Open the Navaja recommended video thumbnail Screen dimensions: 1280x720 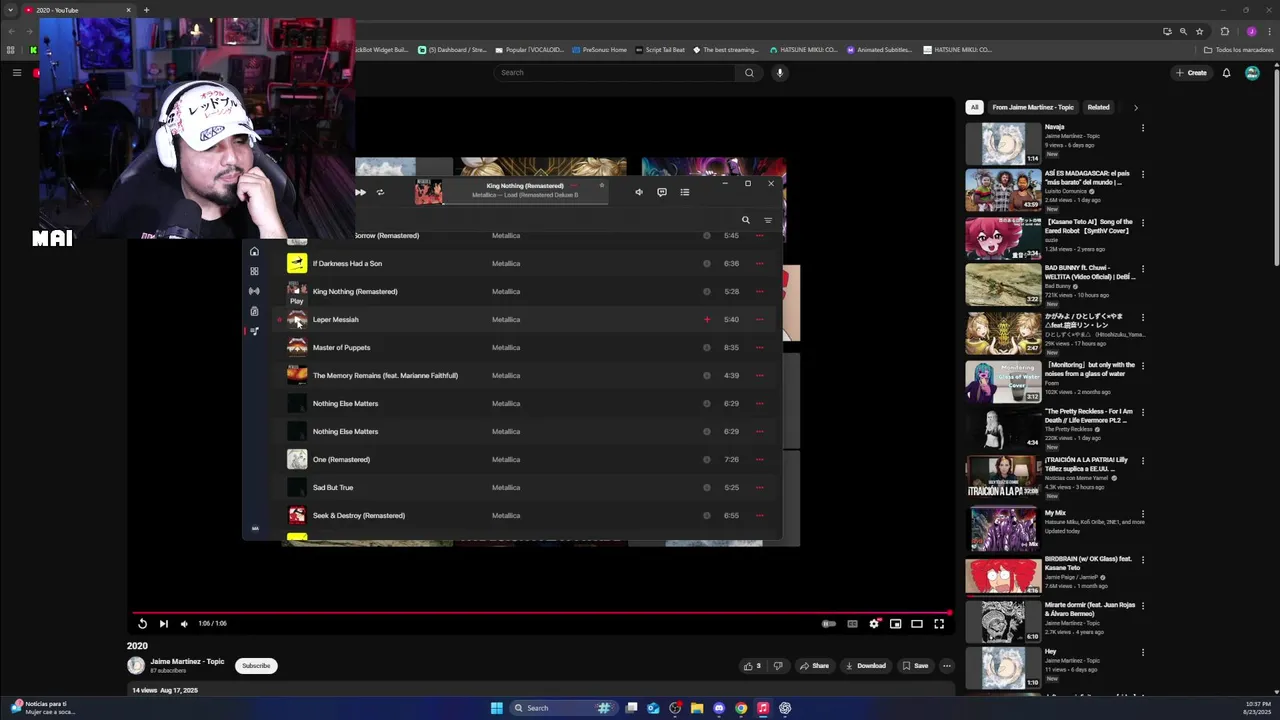(x=1003, y=144)
